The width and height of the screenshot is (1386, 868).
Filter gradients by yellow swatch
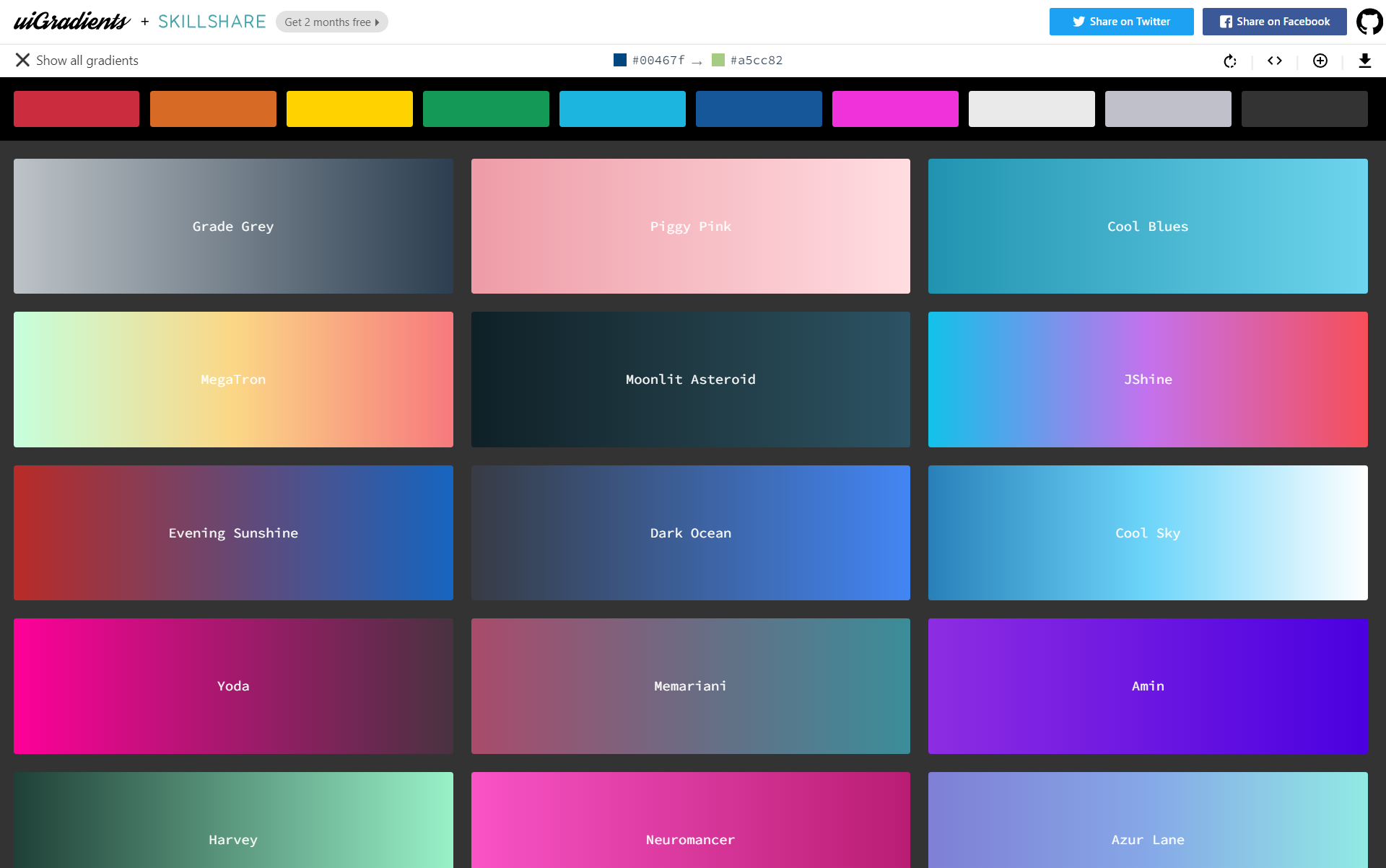[x=349, y=109]
